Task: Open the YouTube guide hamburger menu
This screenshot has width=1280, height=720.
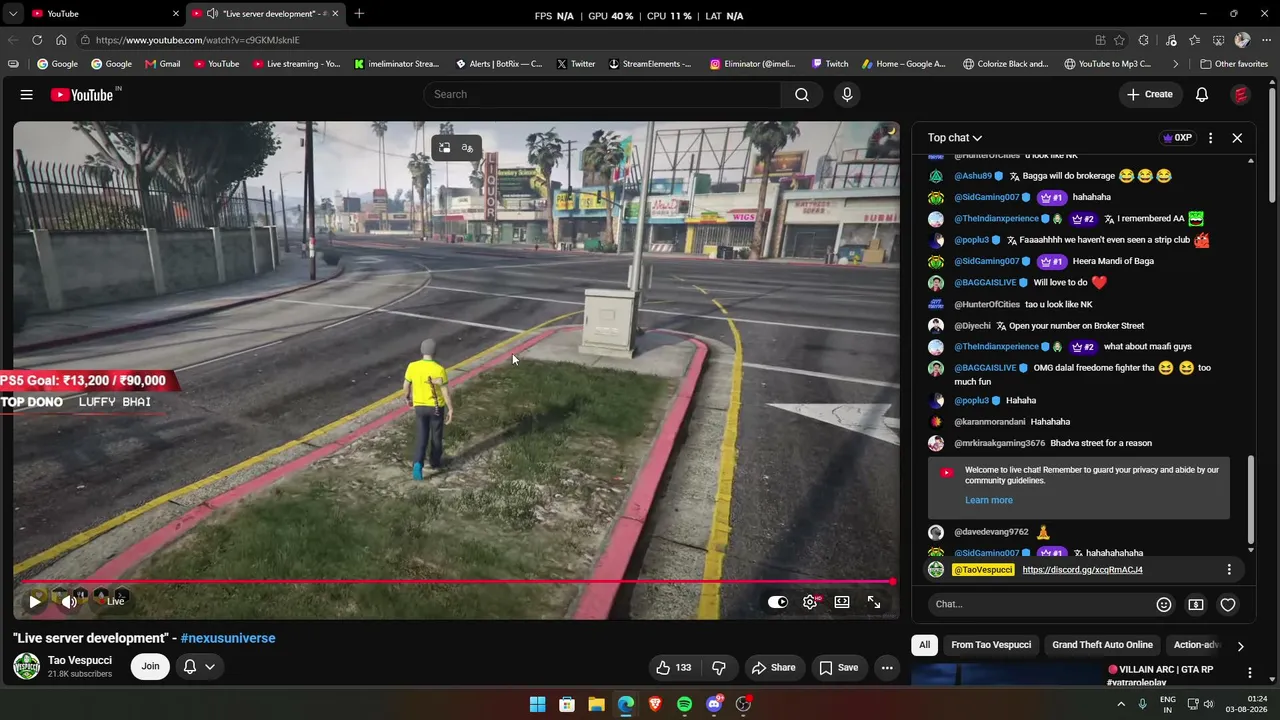Action: coord(27,94)
